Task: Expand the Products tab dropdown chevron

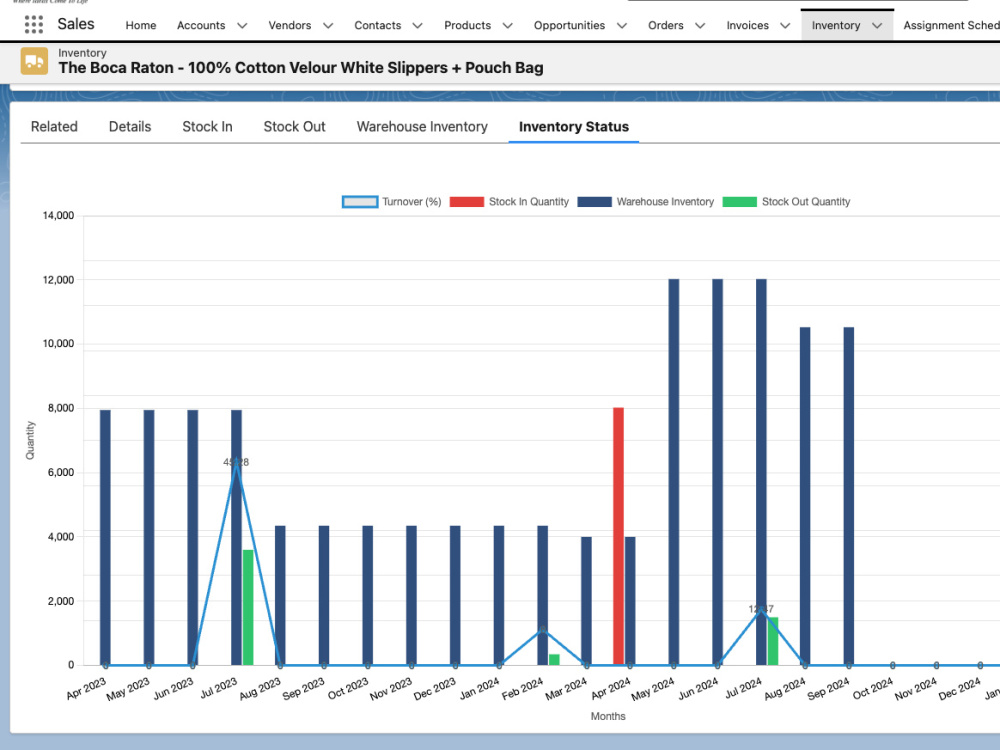Action: pos(508,26)
